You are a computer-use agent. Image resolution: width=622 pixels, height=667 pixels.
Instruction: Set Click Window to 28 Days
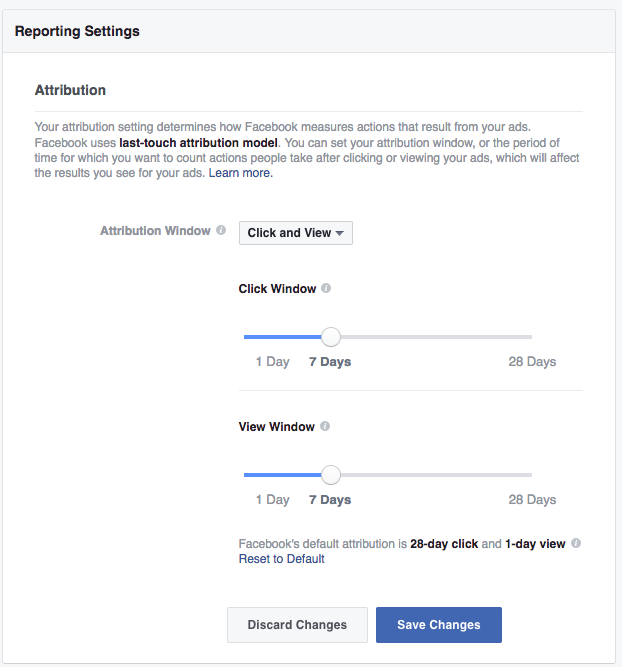pos(532,362)
